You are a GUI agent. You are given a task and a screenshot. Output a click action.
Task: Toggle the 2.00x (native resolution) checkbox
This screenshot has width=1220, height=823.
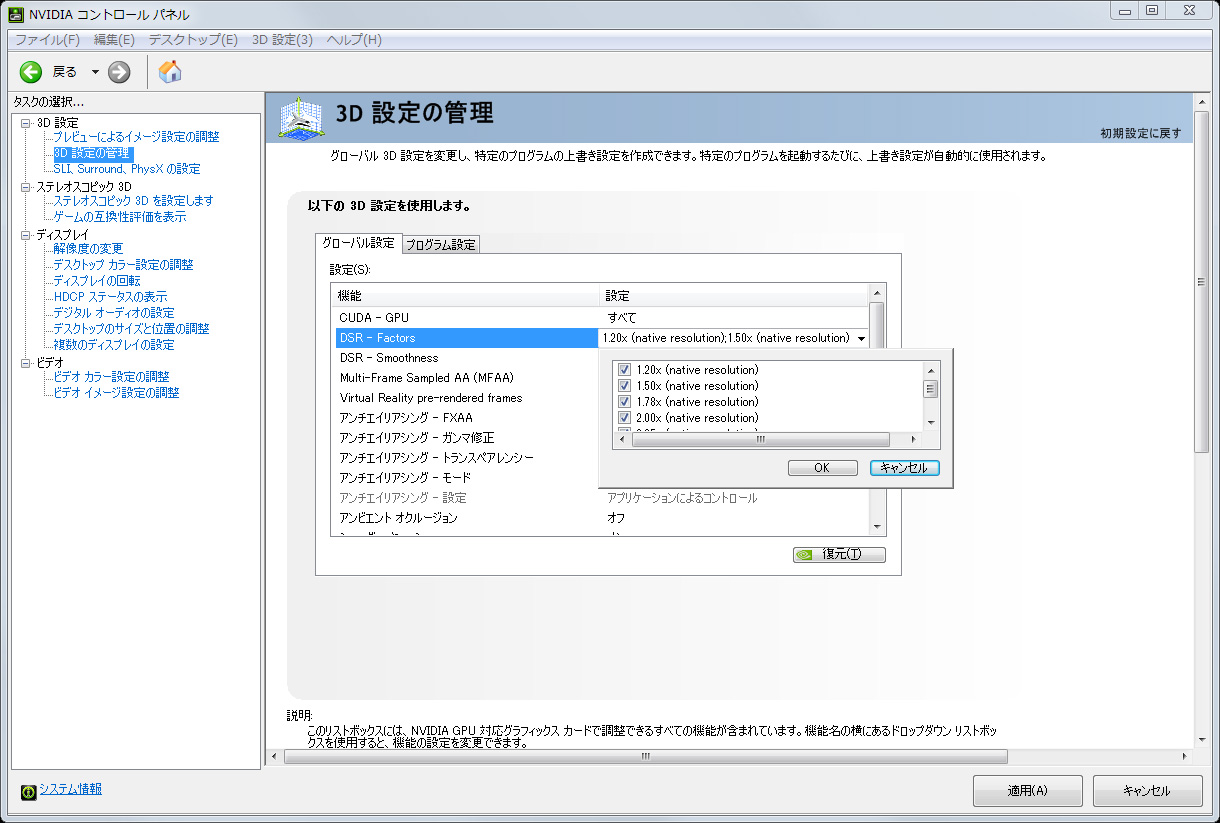coord(624,418)
